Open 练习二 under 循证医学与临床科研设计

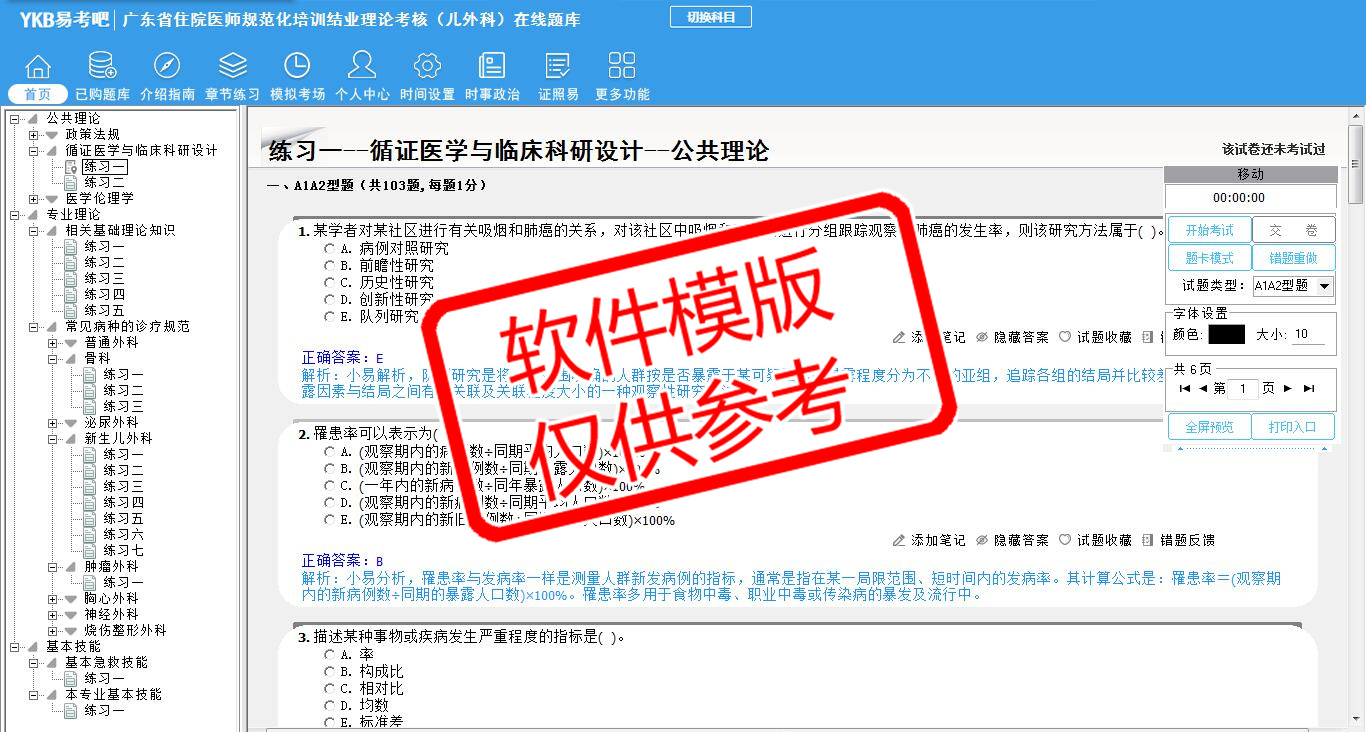coord(104,183)
